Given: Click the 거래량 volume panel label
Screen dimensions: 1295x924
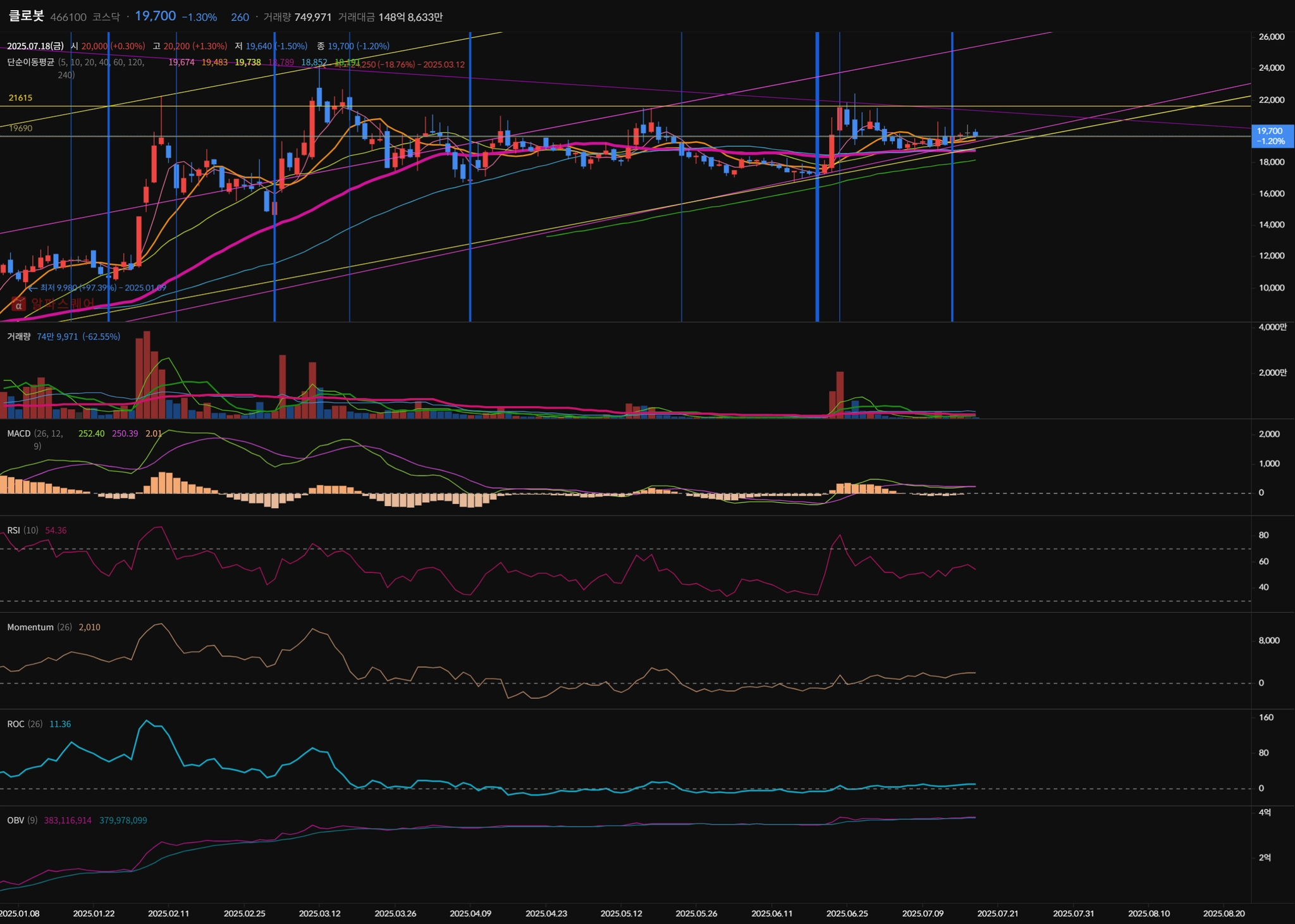Looking at the screenshot, I should pyautogui.click(x=19, y=337).
